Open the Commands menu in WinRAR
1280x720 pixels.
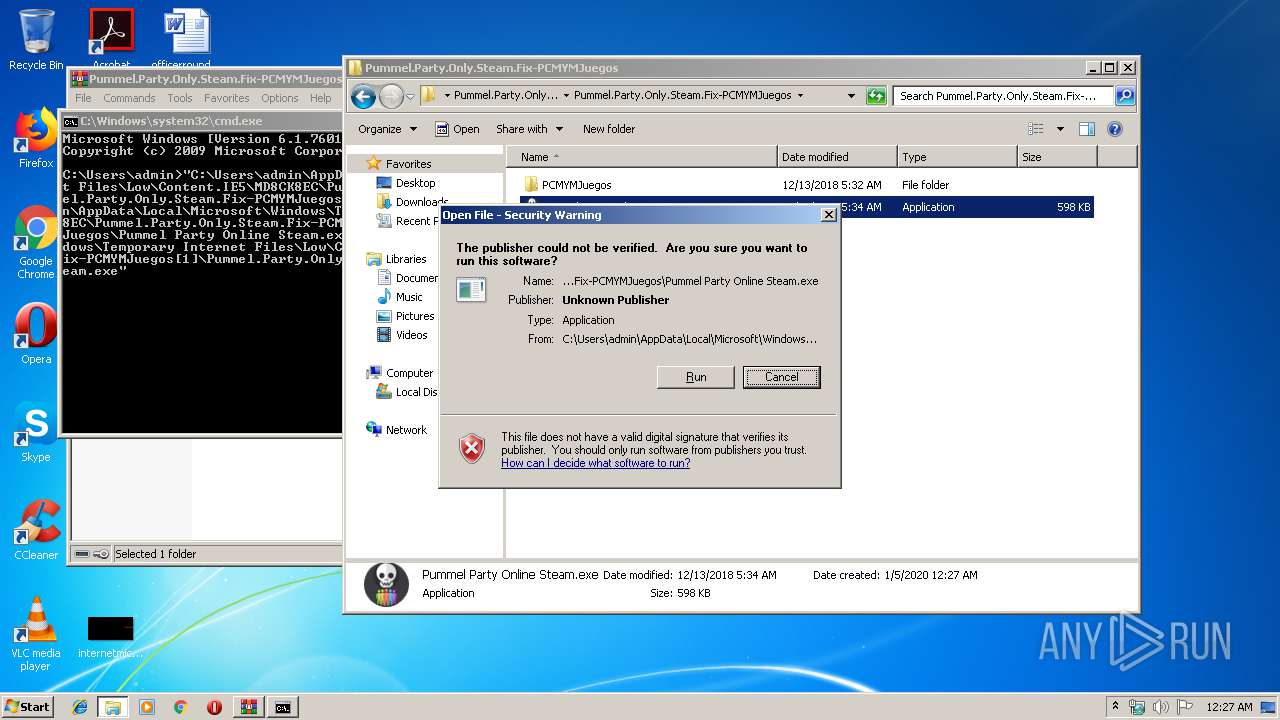tap(129, 98)
